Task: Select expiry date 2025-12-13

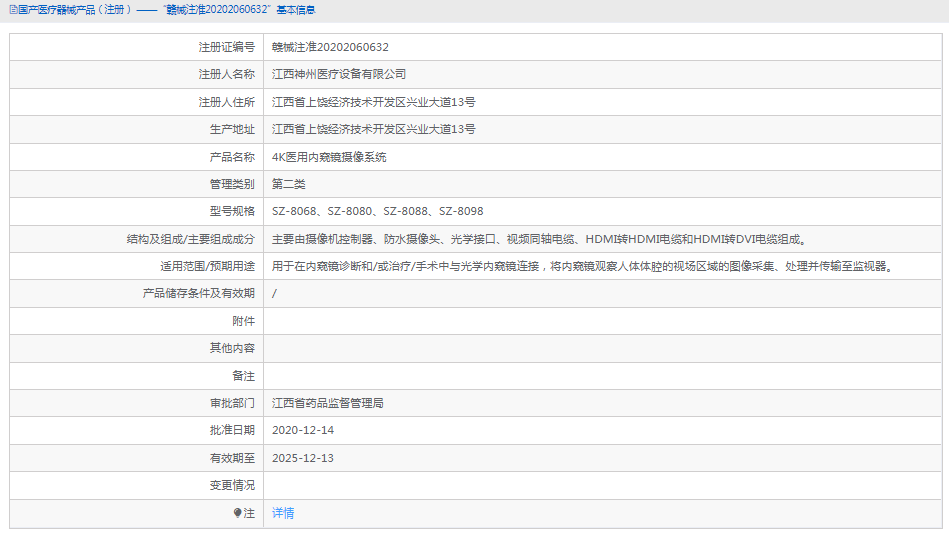Action: pyautogui.click(x=303, y=459)
